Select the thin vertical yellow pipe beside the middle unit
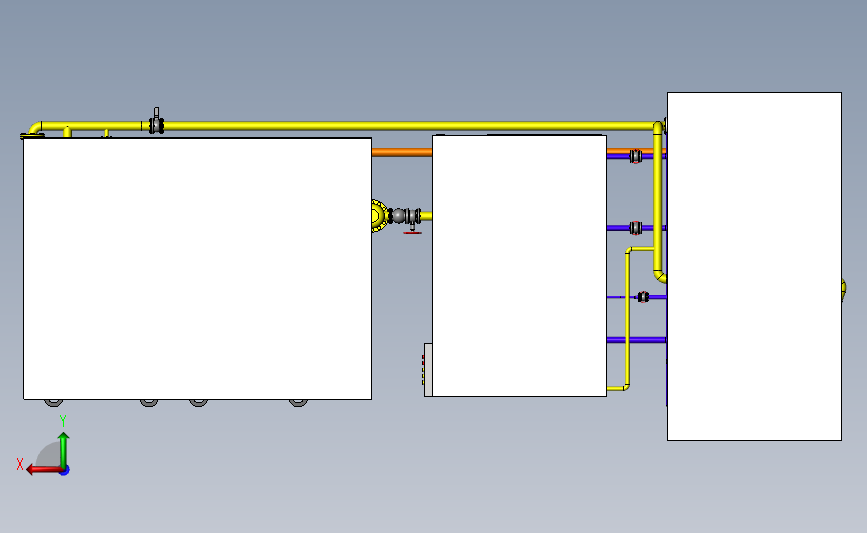867x533 pixels. [628, 318]
